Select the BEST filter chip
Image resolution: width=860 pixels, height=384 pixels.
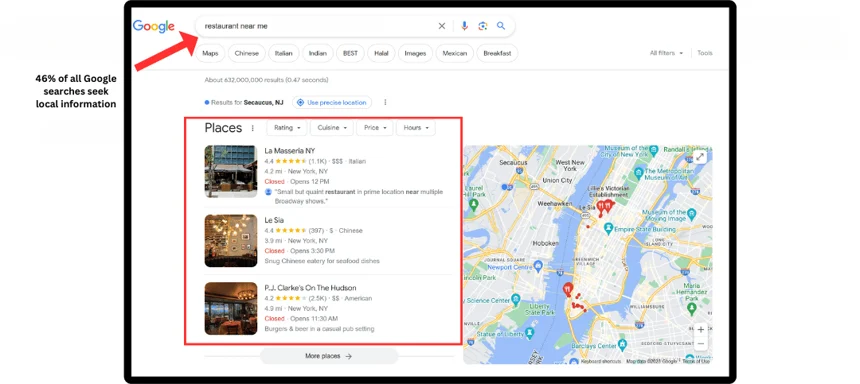point(350,53)
